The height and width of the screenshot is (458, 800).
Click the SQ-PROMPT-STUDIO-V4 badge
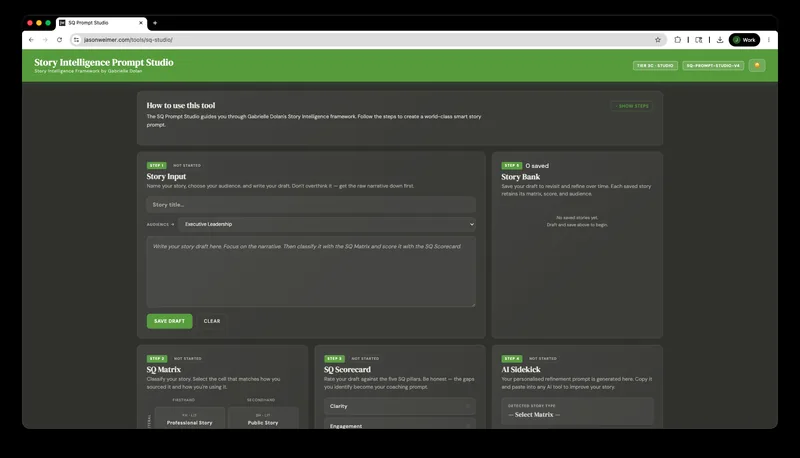(x=713, y=65)
